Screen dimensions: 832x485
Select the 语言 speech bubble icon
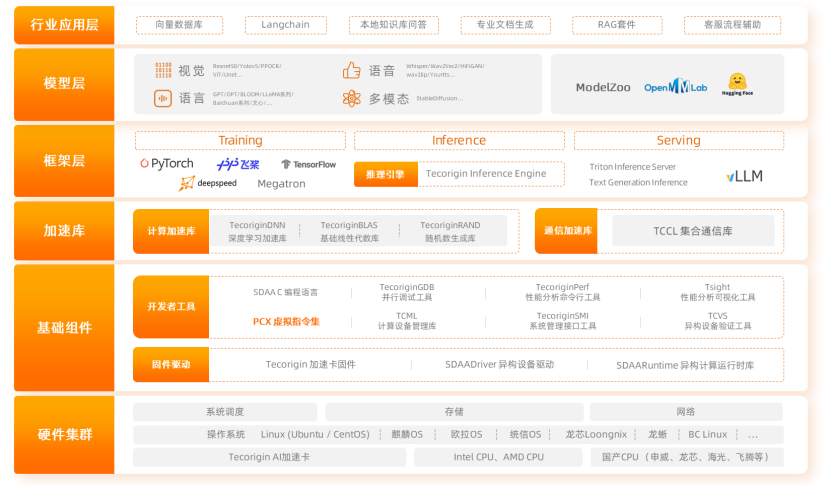(163, 98)
